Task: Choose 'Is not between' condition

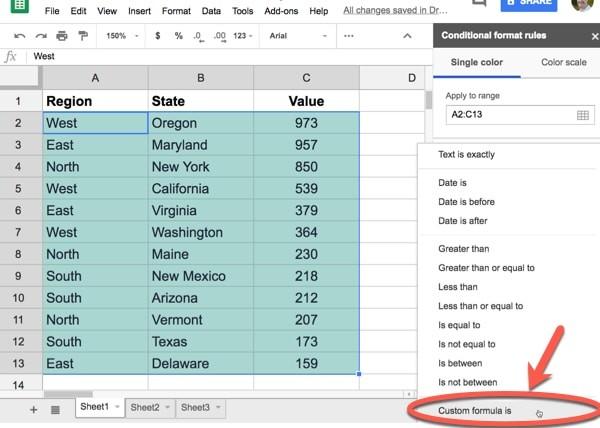Action: click(468, 382)
